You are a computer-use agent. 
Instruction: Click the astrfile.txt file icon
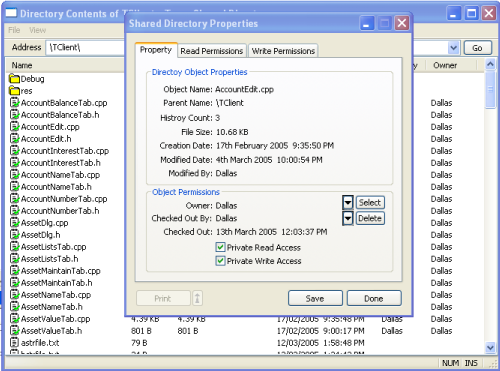(x=15, y=343)
